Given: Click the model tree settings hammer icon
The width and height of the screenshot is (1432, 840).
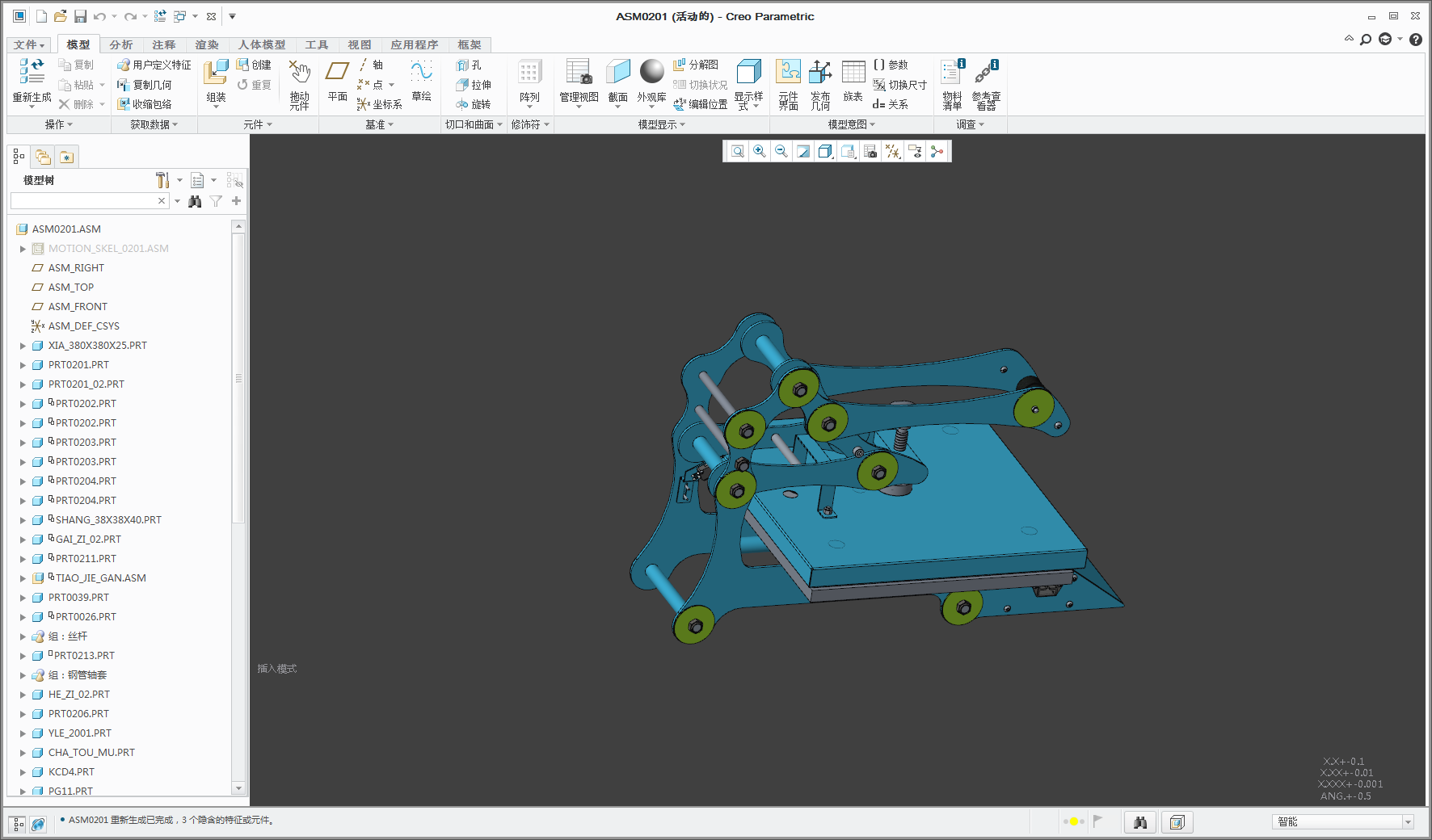Looking at the screenshot, I should click(x=162, y=180).
